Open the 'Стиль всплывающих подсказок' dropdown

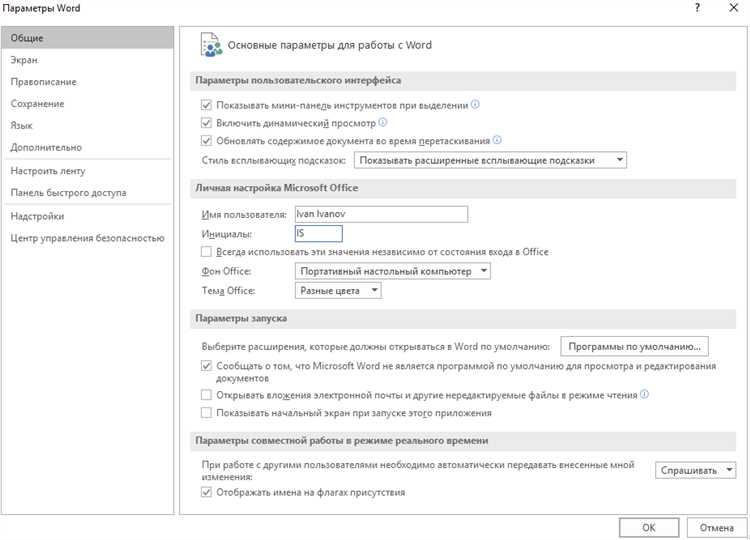tap(490, 160)
